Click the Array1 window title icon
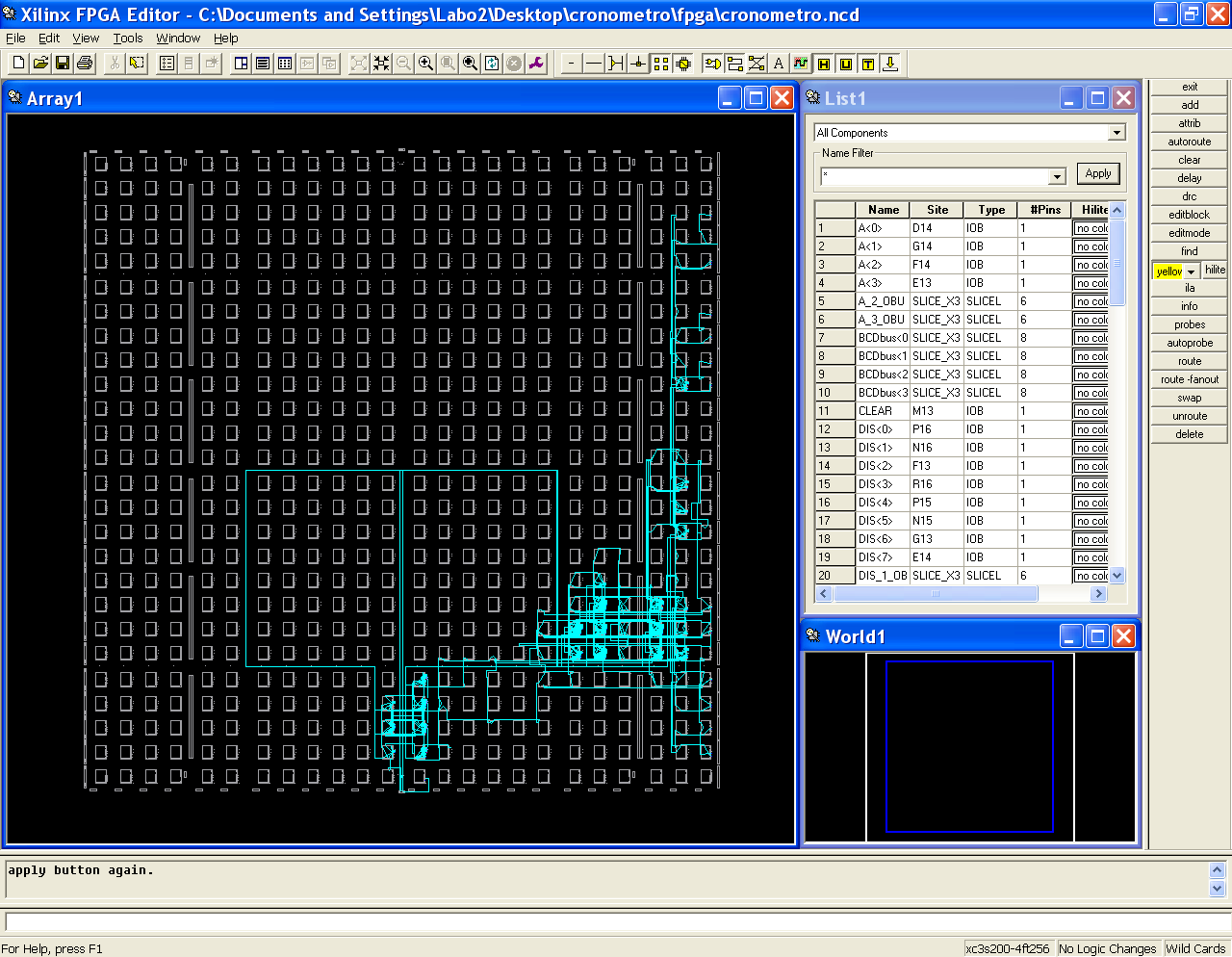 (x=15, y=97)
